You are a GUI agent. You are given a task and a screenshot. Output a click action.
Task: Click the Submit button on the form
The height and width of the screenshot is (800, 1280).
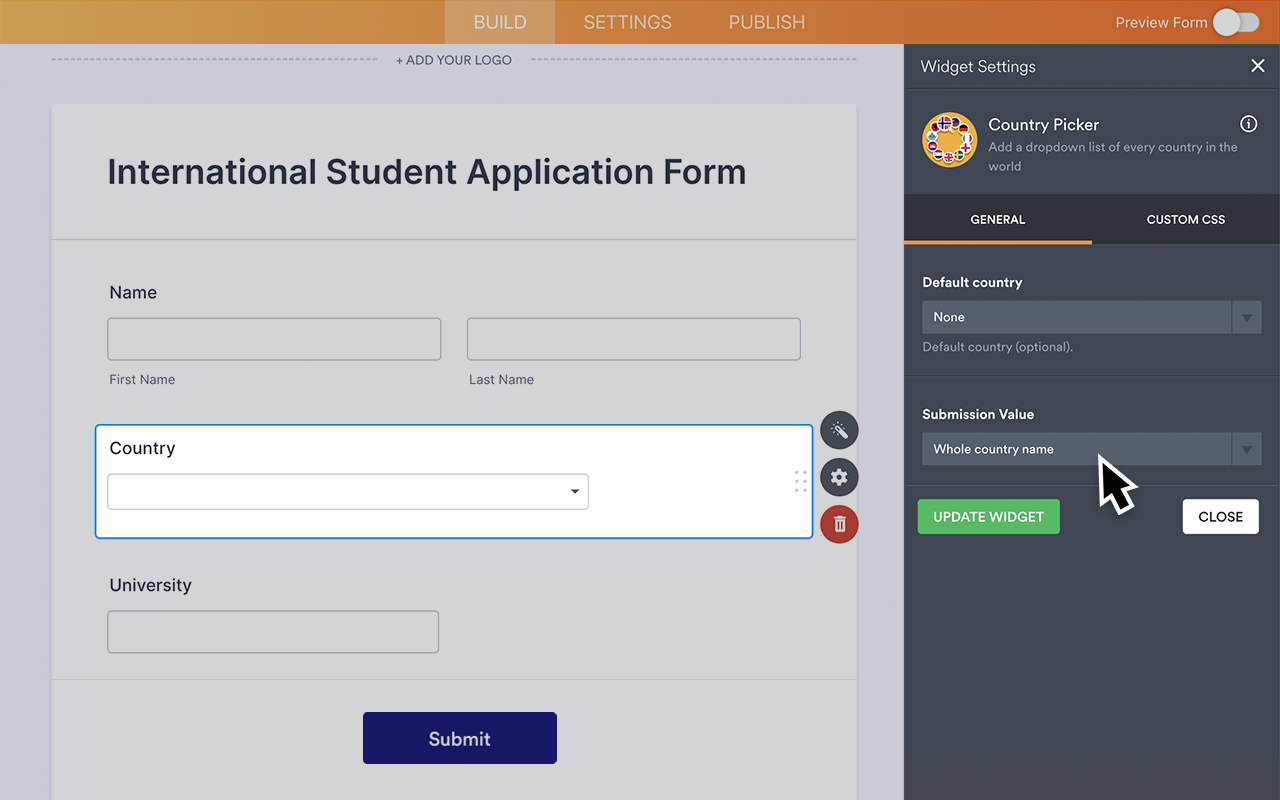click(459, 738)
